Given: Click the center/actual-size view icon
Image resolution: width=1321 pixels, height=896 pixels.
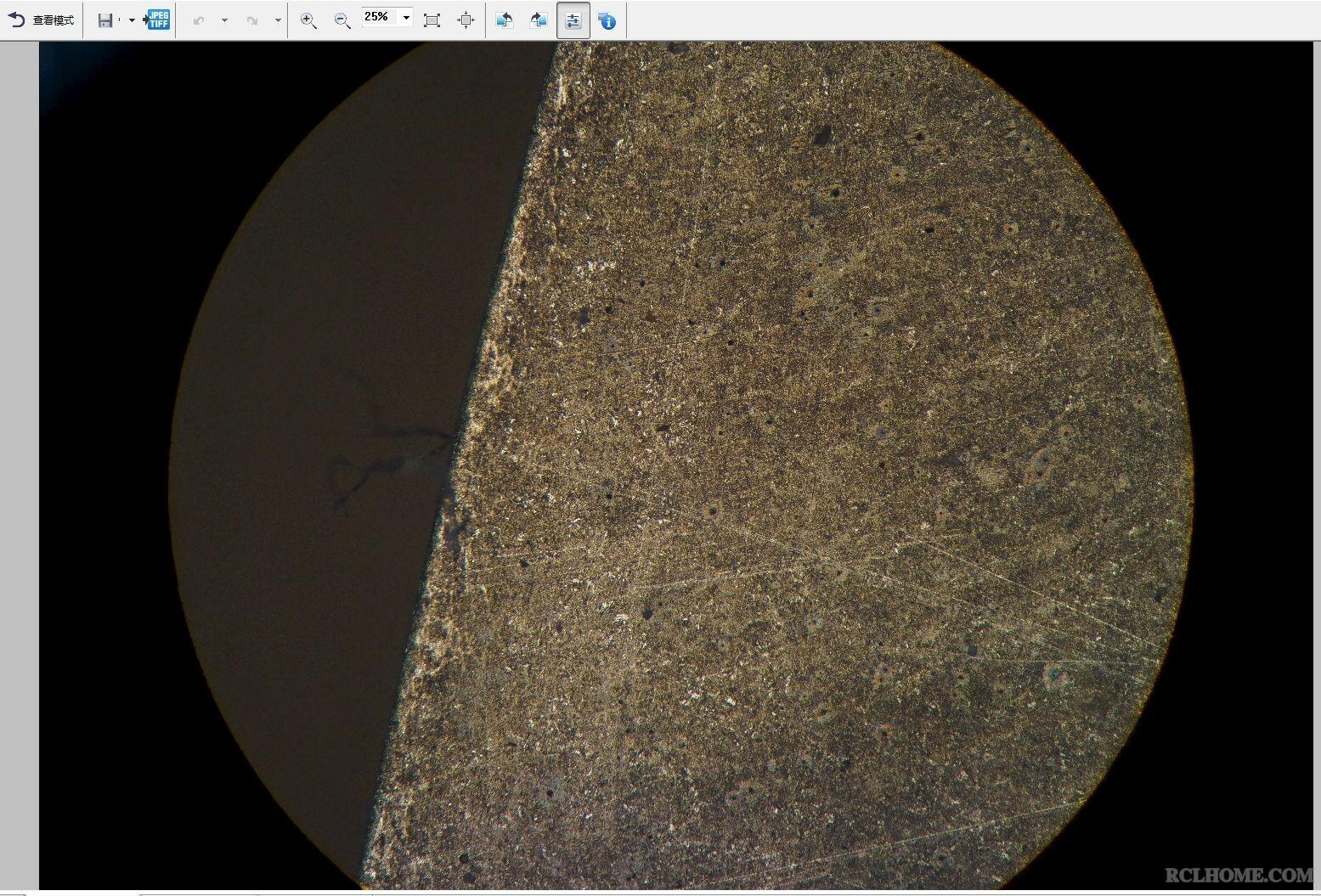Looking at the screenshot, I should pyautogui.click(x=466, y=20).
